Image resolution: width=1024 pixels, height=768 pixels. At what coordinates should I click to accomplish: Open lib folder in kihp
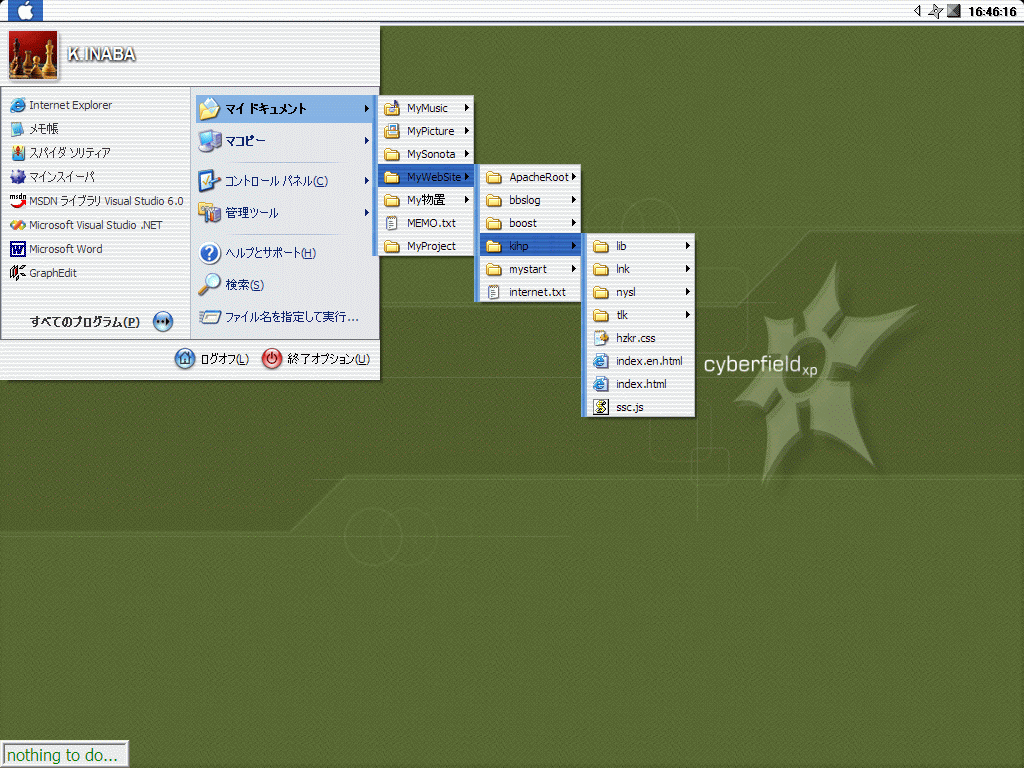point(641,246)
